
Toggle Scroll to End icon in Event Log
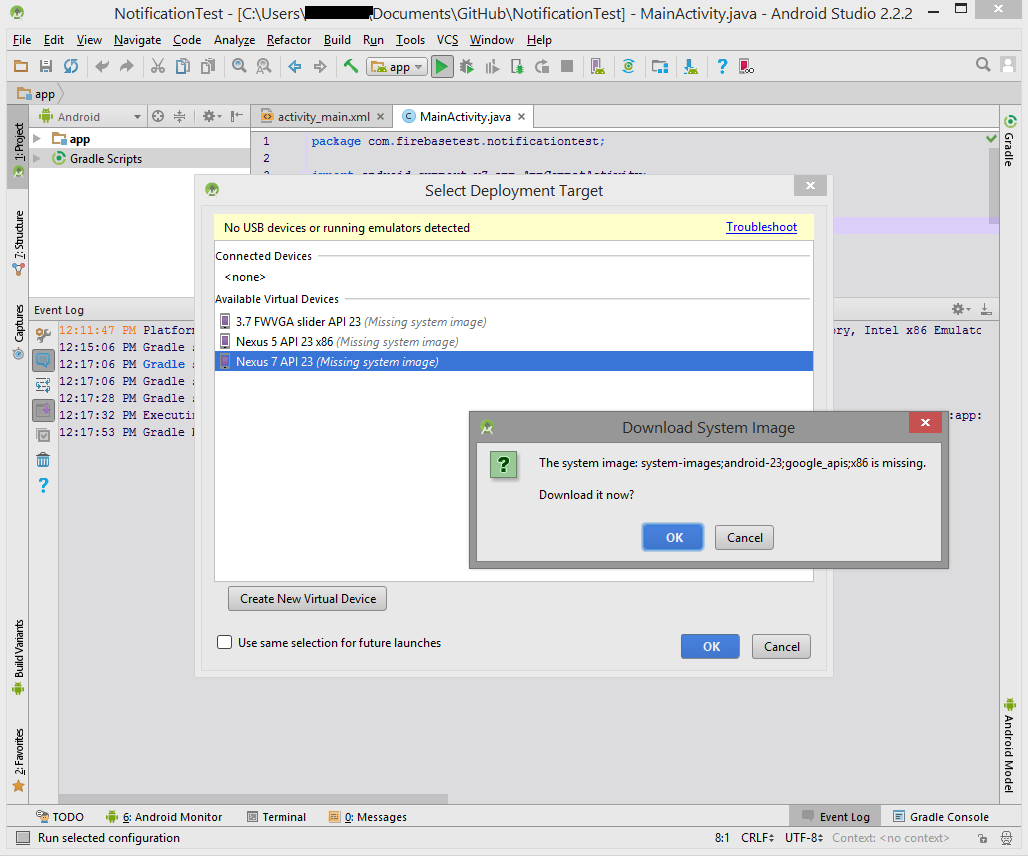[43, 410]
